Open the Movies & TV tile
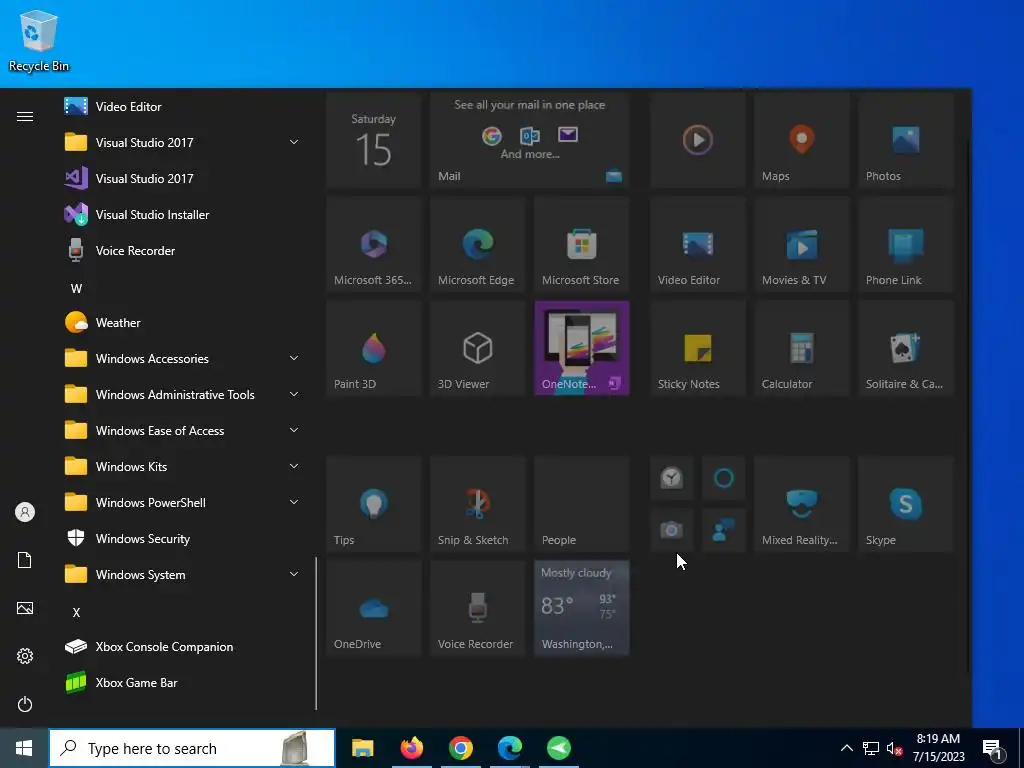This screenshot has height=768, width=1024. (801, 244)
